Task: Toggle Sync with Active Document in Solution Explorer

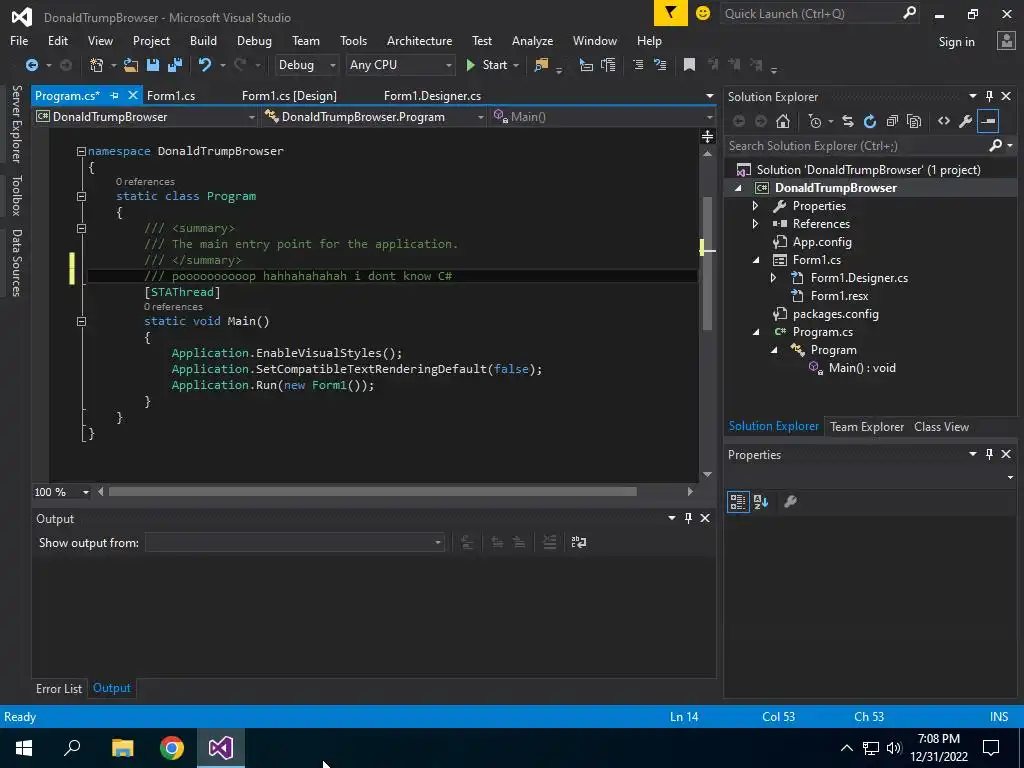Action: 848,121
